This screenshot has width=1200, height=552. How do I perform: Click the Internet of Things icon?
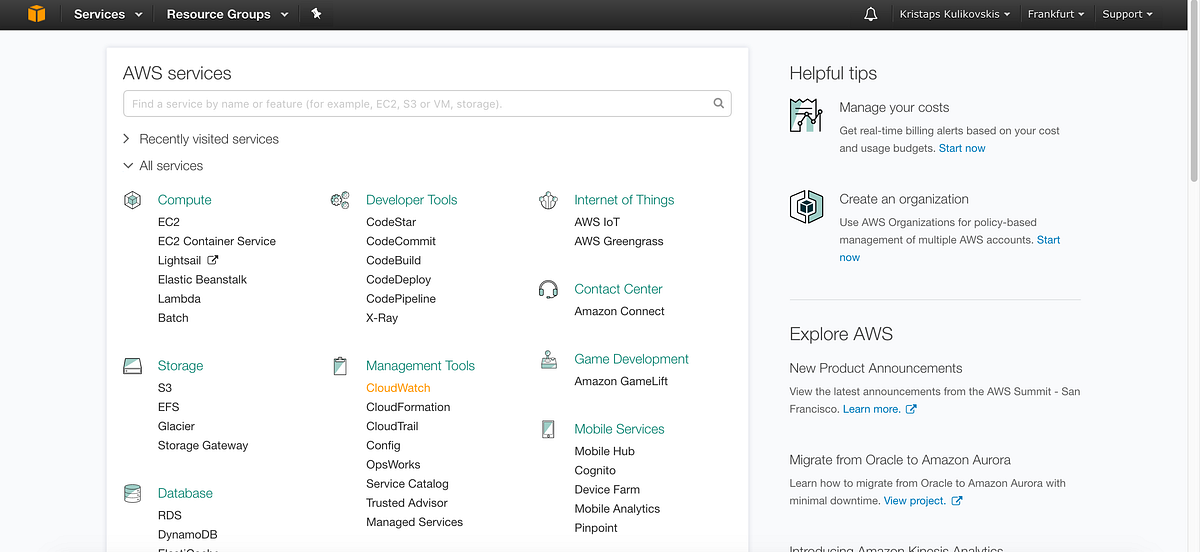(548, 200)
